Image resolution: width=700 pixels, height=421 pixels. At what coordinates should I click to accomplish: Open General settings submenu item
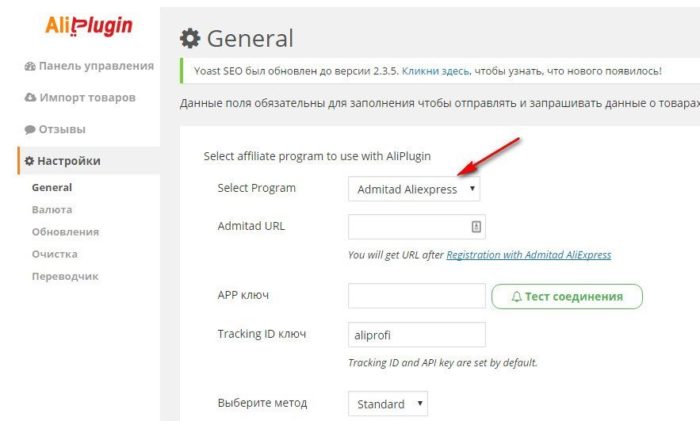click(x=52, y=188)
